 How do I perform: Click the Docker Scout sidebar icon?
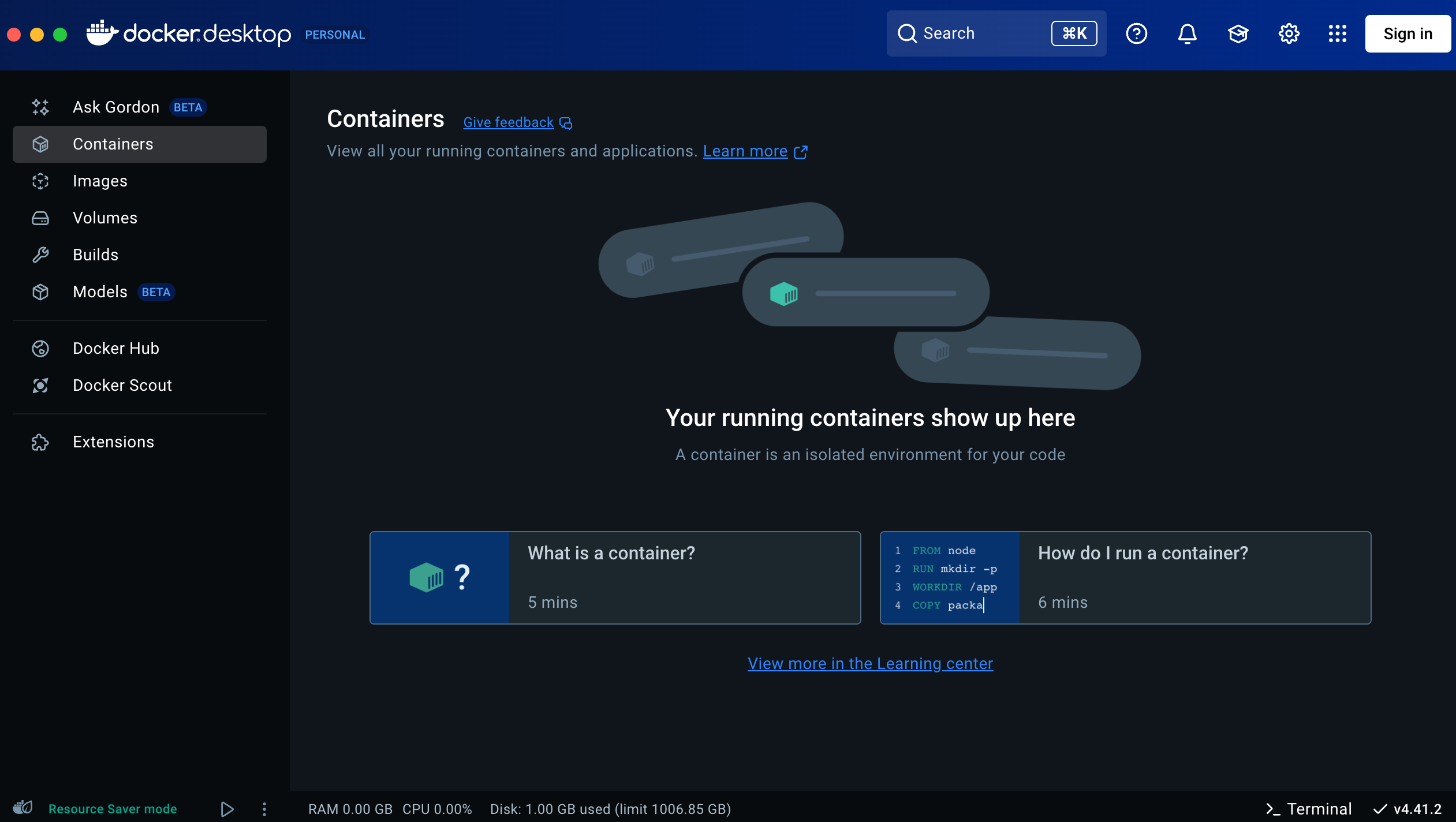(40, 386)
